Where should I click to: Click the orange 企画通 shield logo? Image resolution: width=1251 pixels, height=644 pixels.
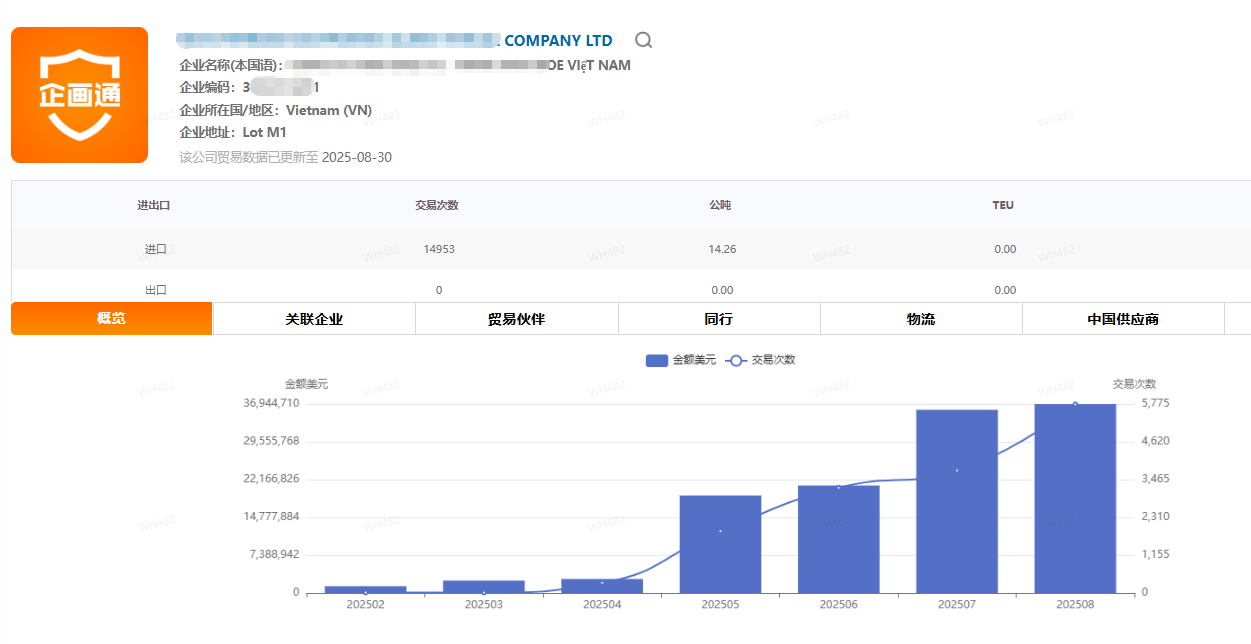(80, 95)
